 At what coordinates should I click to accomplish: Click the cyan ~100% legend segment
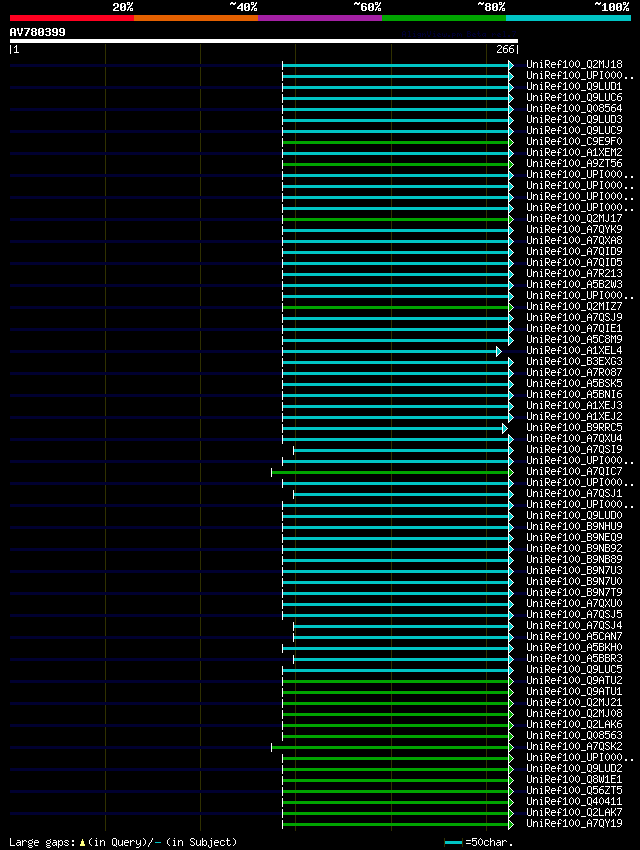pos(568,18)
